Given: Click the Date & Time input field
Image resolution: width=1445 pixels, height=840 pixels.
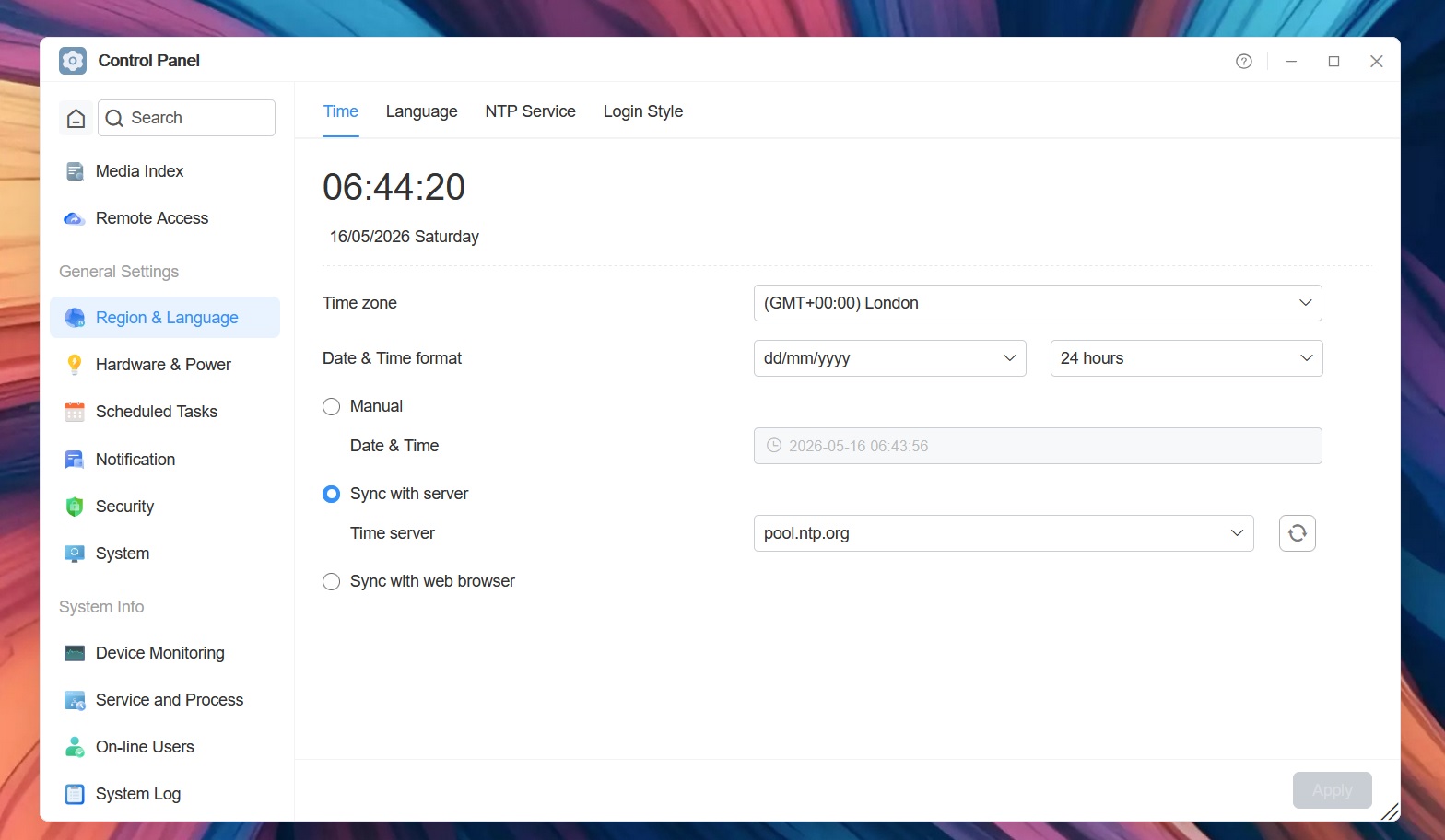Looking at the screenshot, I should (x=1038, y=446).
